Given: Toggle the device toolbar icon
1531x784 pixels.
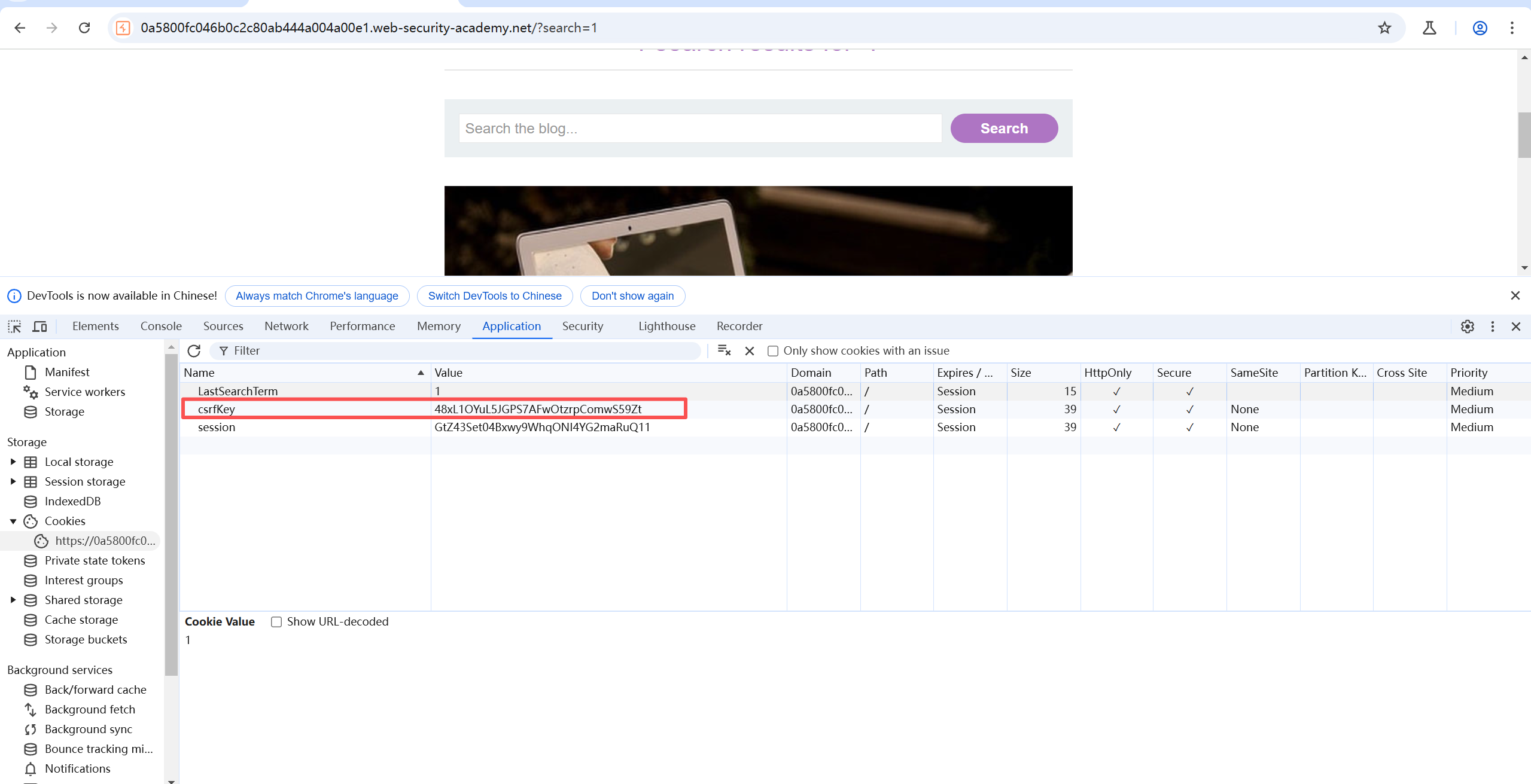Looking at the screenshot, I should pyautogui.click(x=40, y=327).
